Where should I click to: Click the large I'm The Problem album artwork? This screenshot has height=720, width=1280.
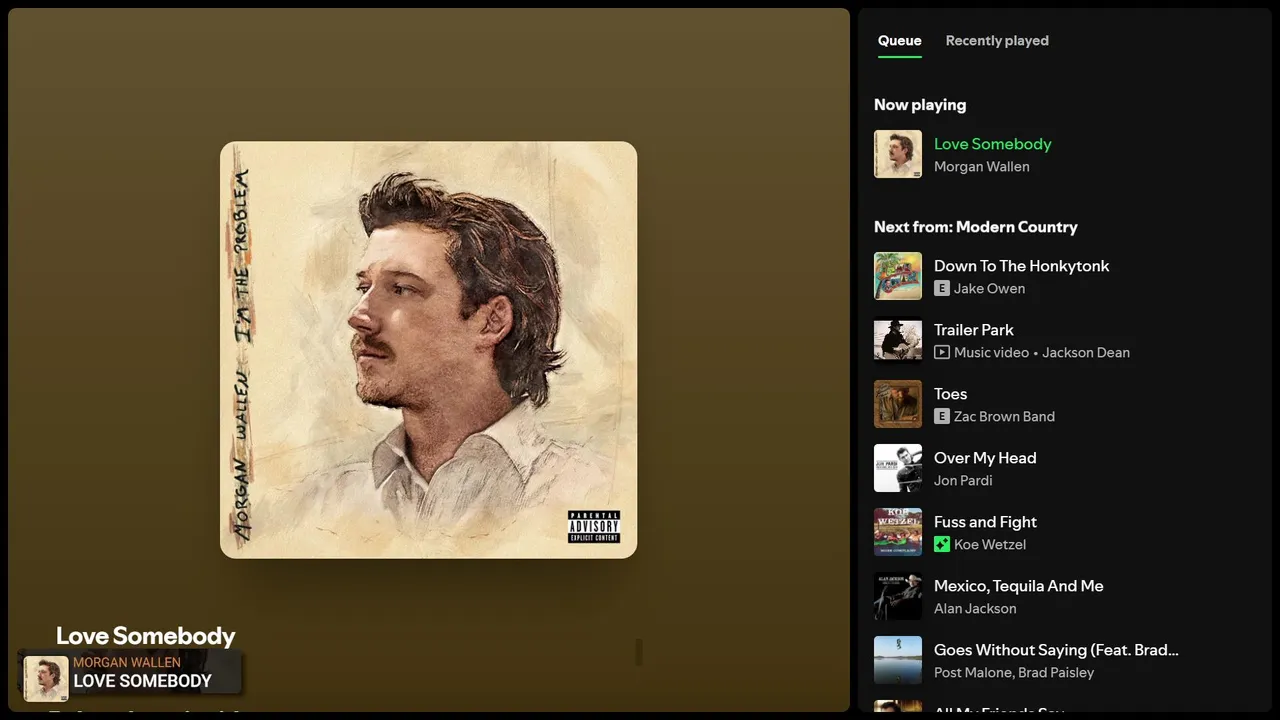tap(428, 350)
